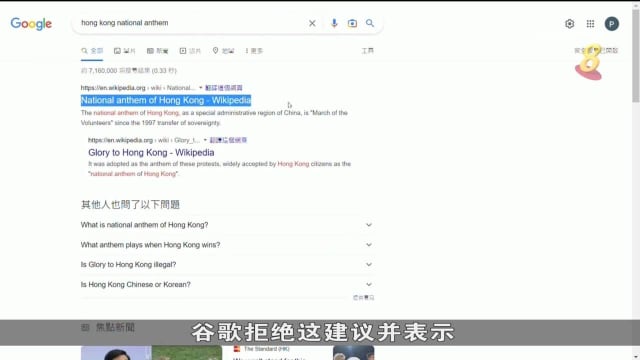Clear the search box with X
The image size is (640, 360).
(312, 23)
